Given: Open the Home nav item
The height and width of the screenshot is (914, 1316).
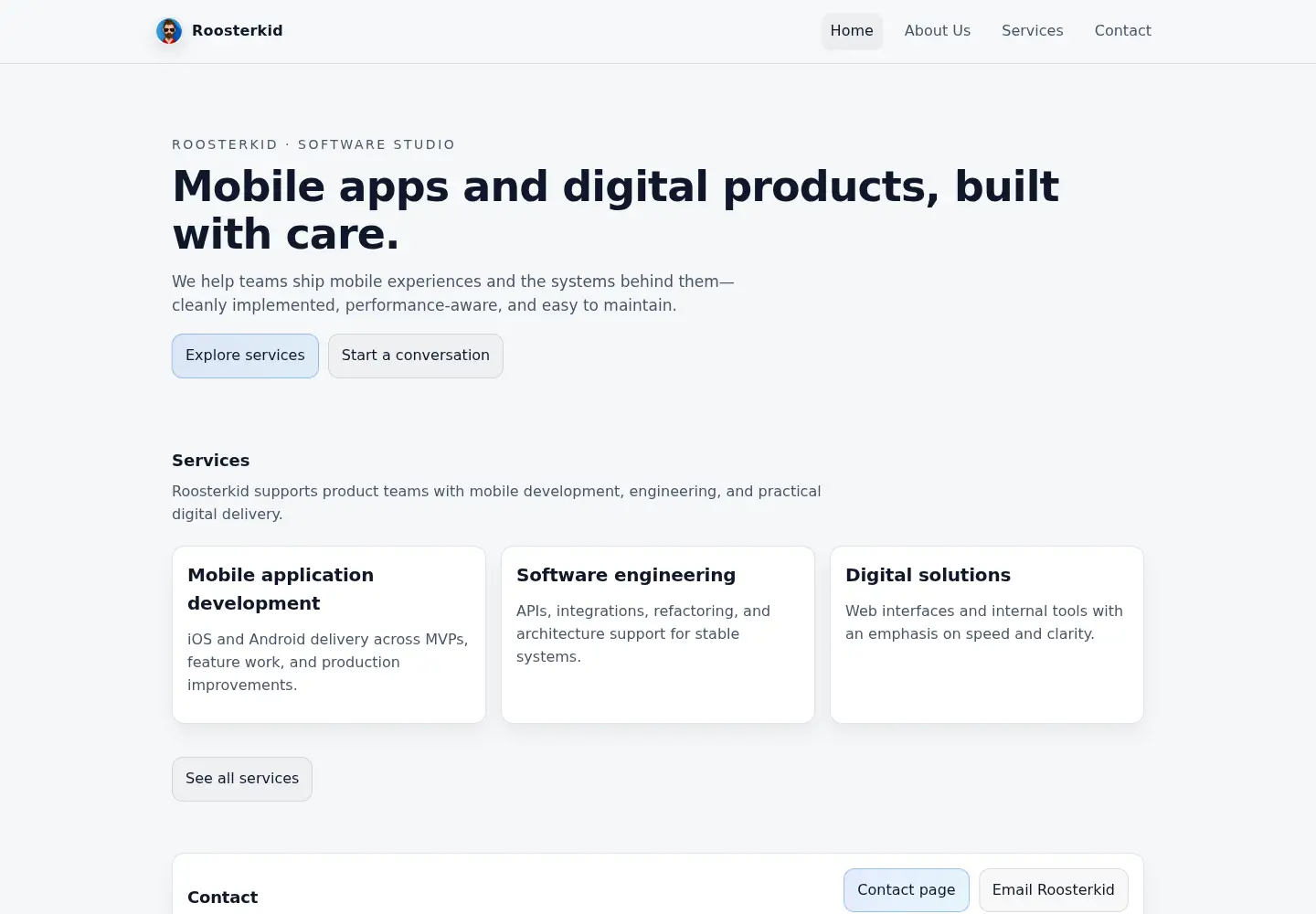Looking at the screenshot, I should [x=852, y=31].
